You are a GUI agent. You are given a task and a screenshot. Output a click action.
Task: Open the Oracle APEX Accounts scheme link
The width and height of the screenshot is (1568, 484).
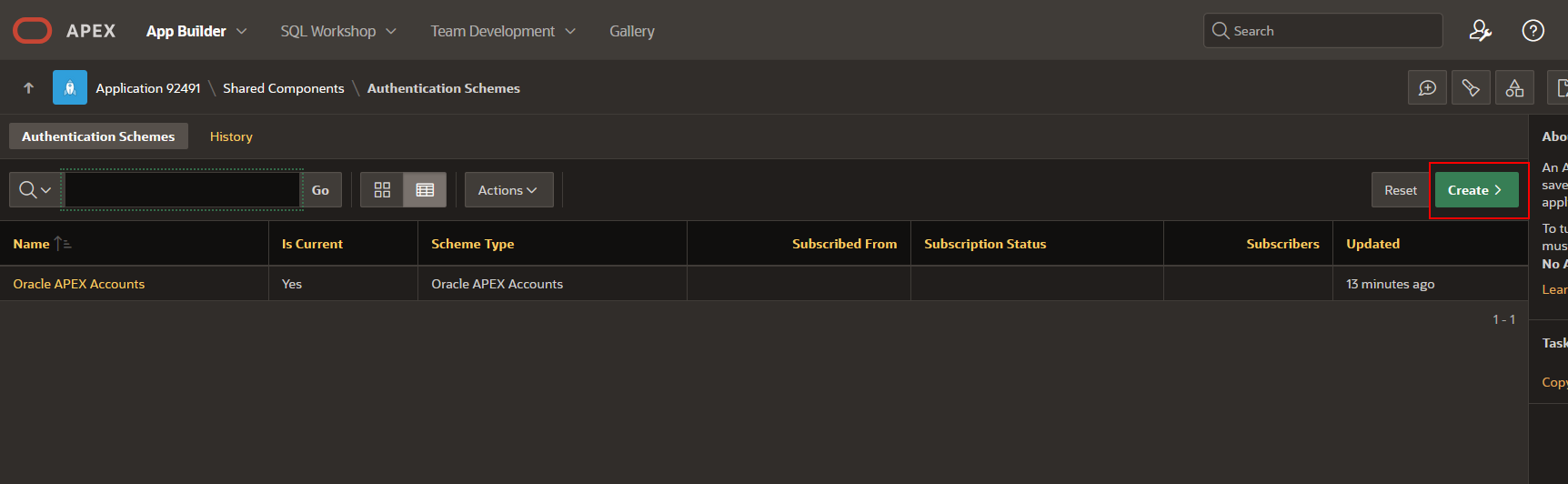(79, 284)
